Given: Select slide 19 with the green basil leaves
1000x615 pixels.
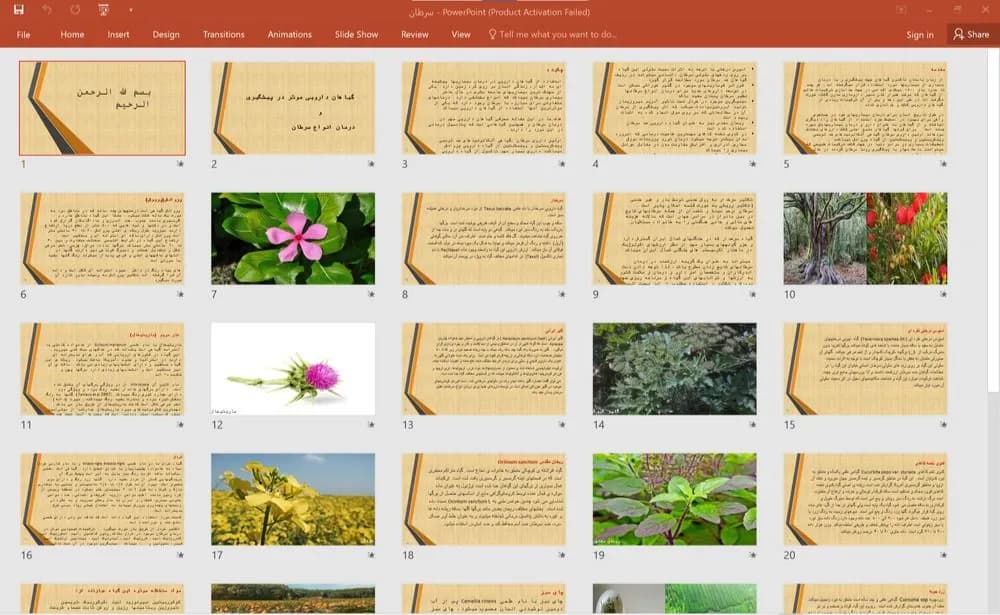Looking at the screenshot, I should 675,499.
